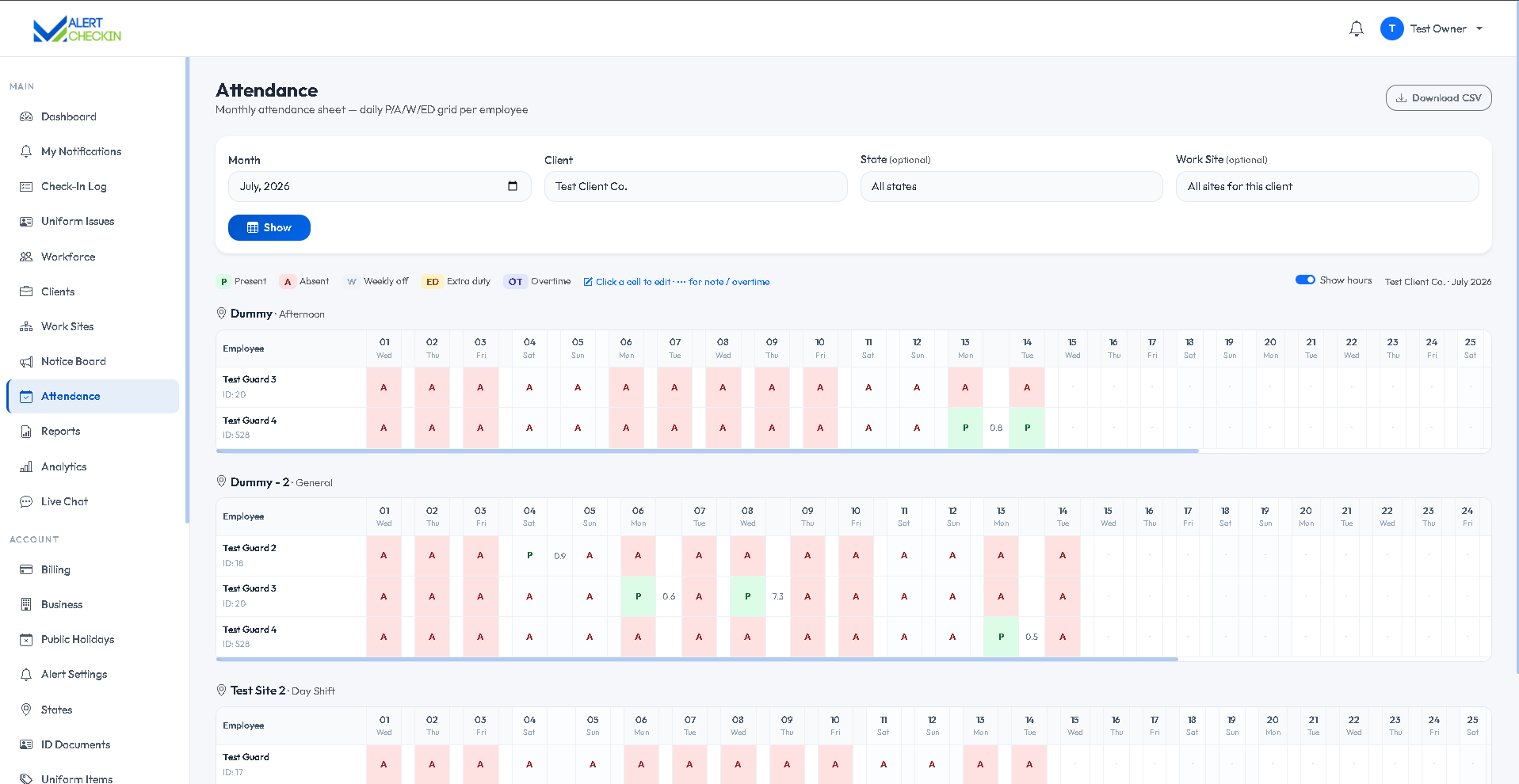Click the sidebar vertical scrollbar
This screenshot has height=784, width=1519.
tap(187, 290)
